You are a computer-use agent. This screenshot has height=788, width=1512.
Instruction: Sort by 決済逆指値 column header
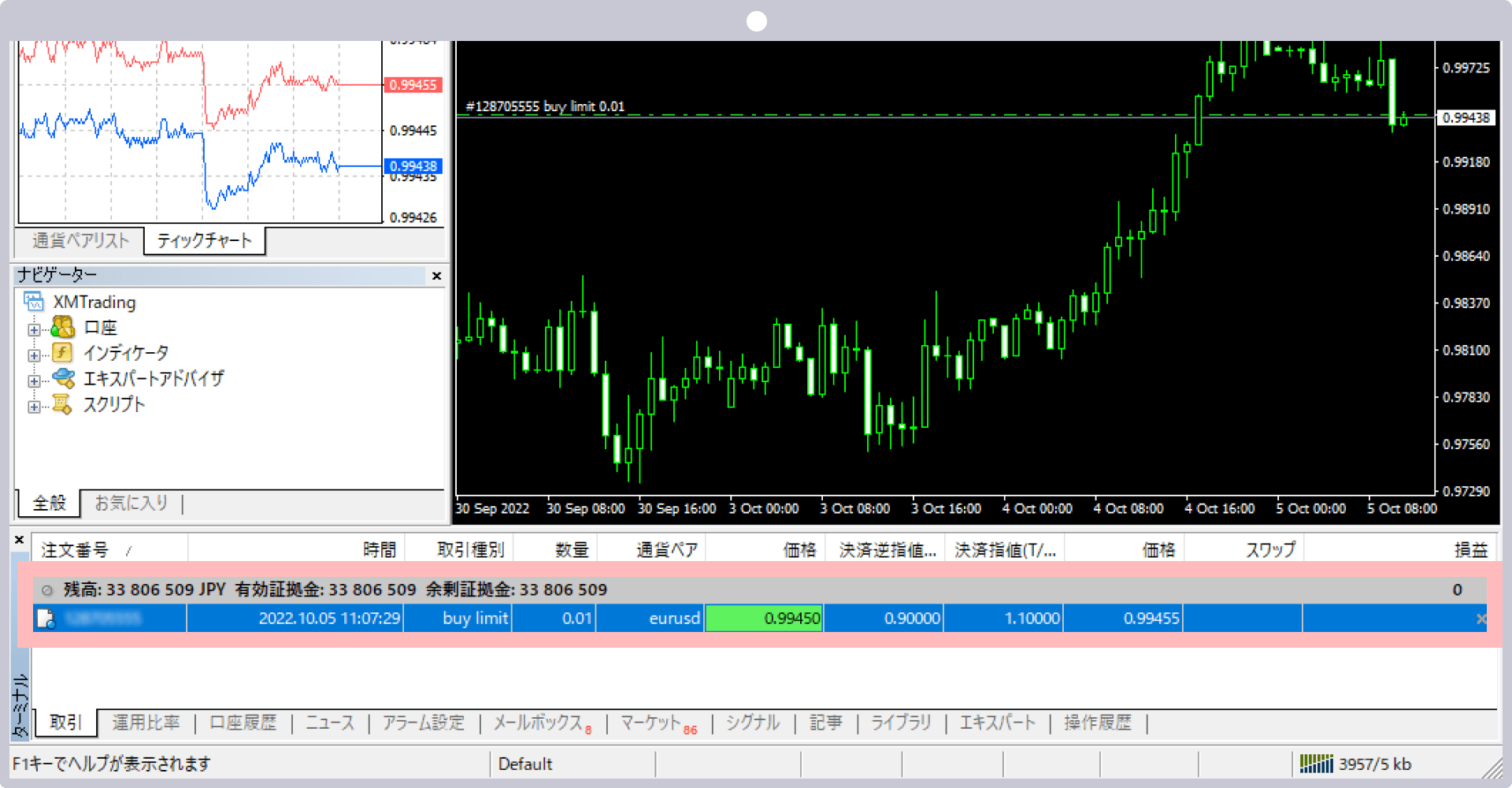click(x=884, y=549)
